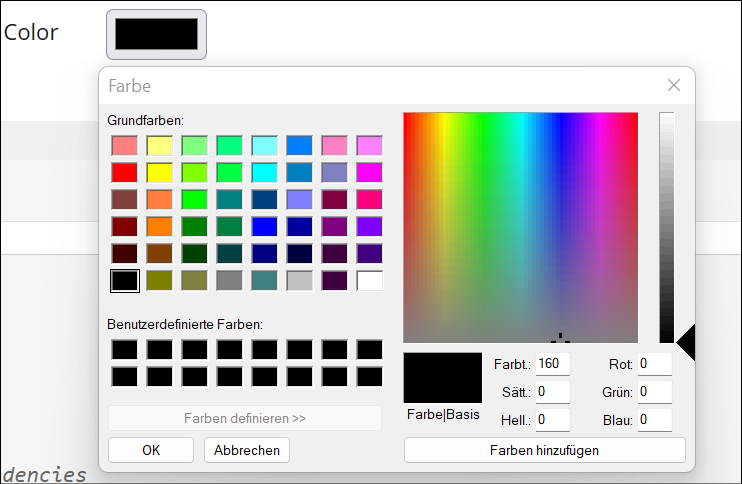Screen dimensions: 742x484
Task: Click the disabled Farben definieren button
Action: 245,418
